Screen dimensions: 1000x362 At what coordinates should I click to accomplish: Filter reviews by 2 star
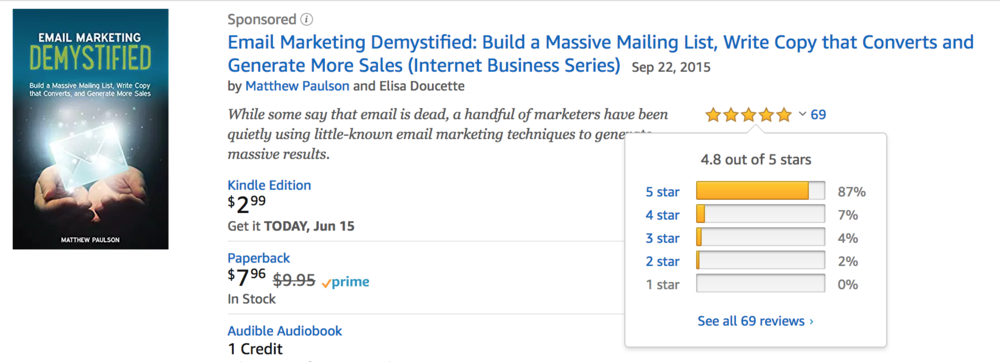663,261
